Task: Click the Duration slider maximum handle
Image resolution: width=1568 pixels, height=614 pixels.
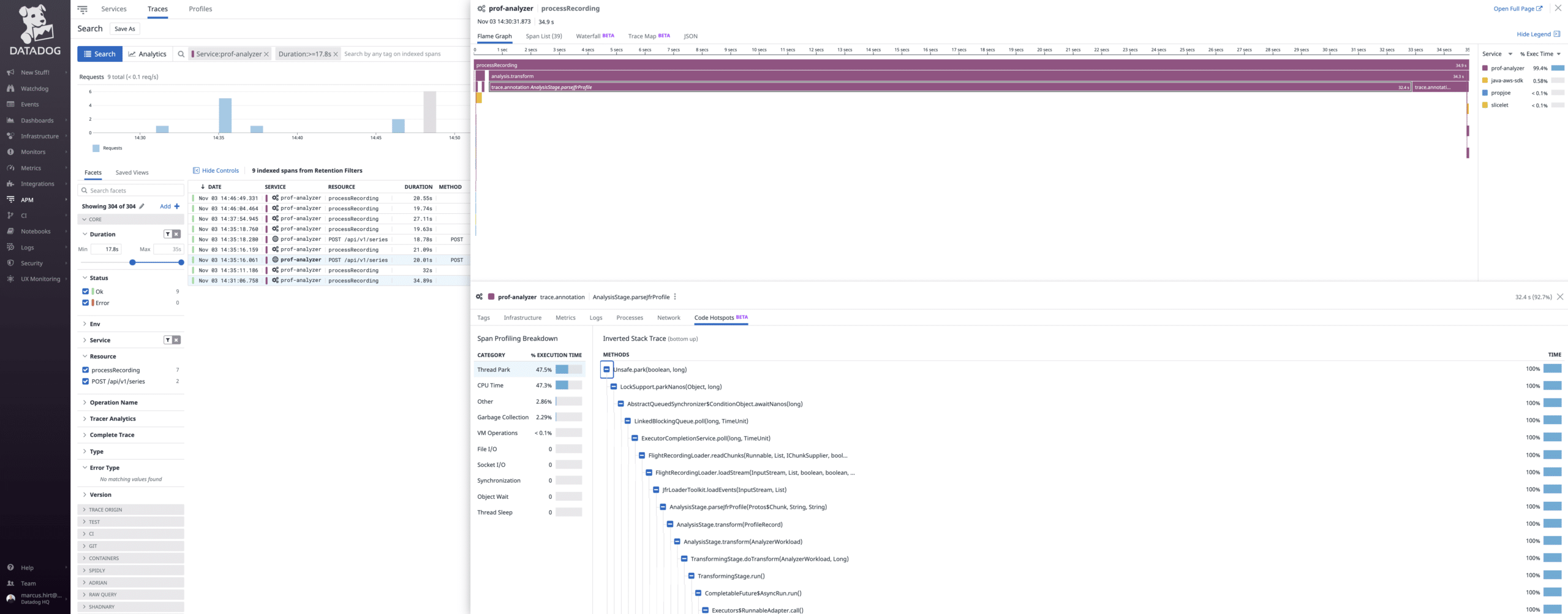Action: (181, 262)
